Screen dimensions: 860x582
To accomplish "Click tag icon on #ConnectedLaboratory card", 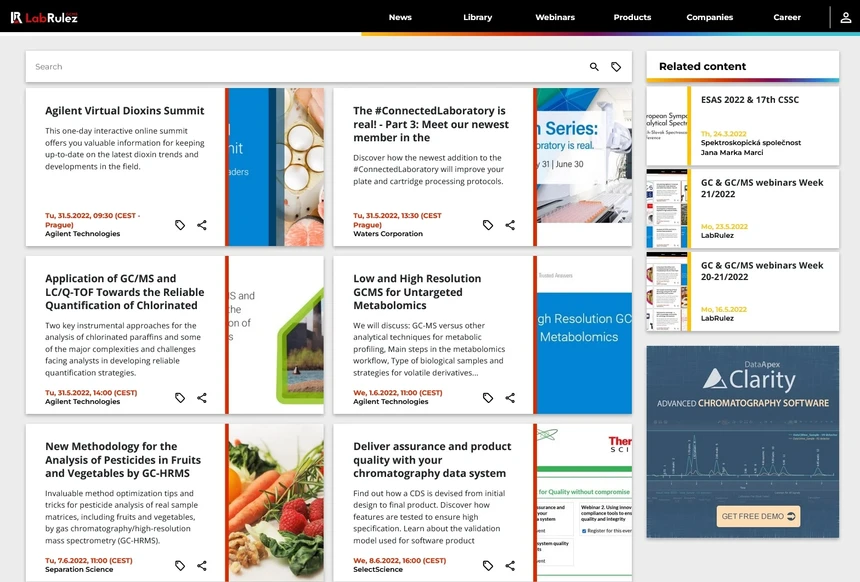I will point(488,225).
